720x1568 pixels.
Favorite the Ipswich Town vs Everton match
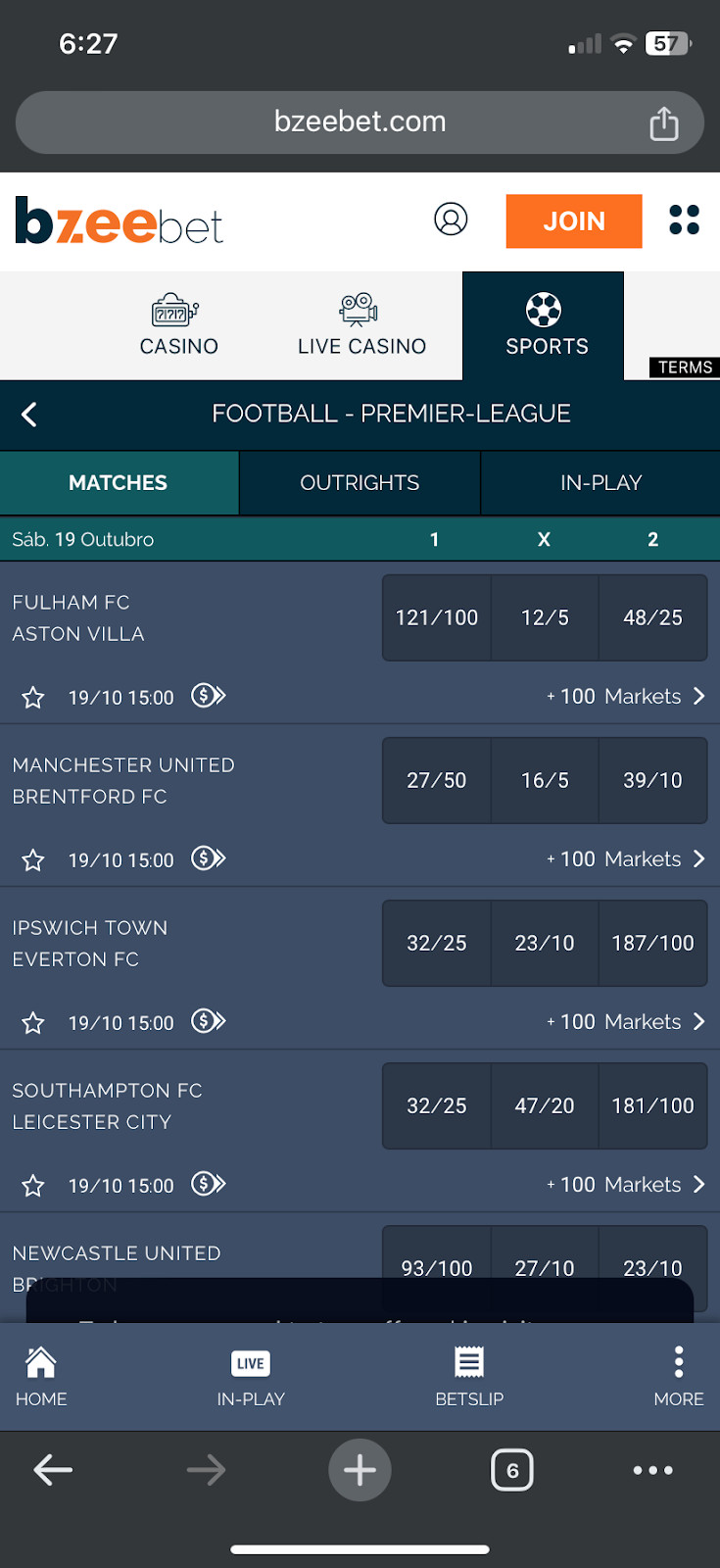coord(33,1023)
